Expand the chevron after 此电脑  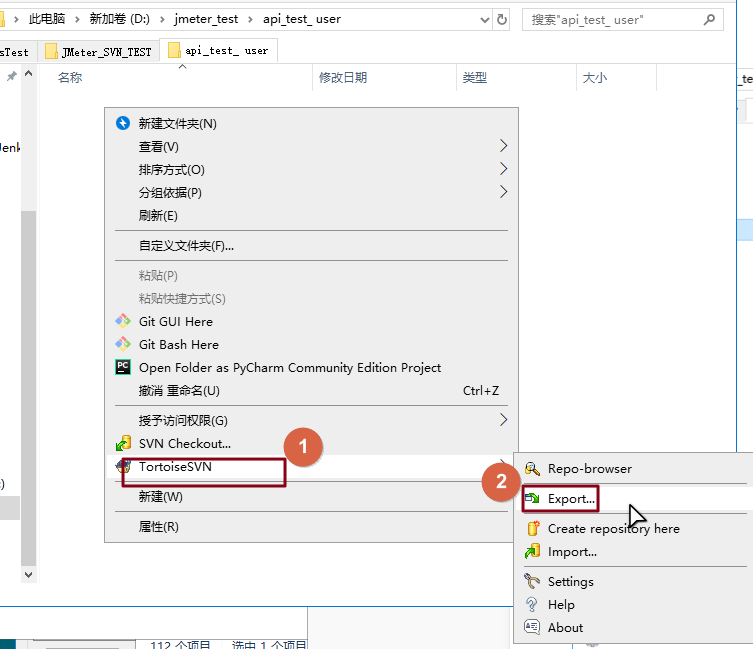(x=77, y=20)
